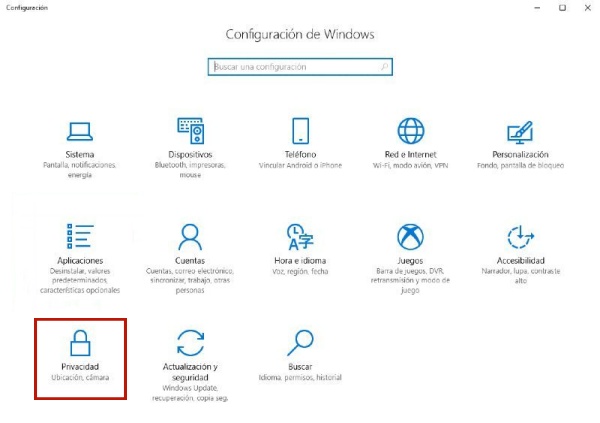The width and height of the screenshot is (600, 423).
Task: Open the Red e Internet globe icon
Action: coord(411,131)
